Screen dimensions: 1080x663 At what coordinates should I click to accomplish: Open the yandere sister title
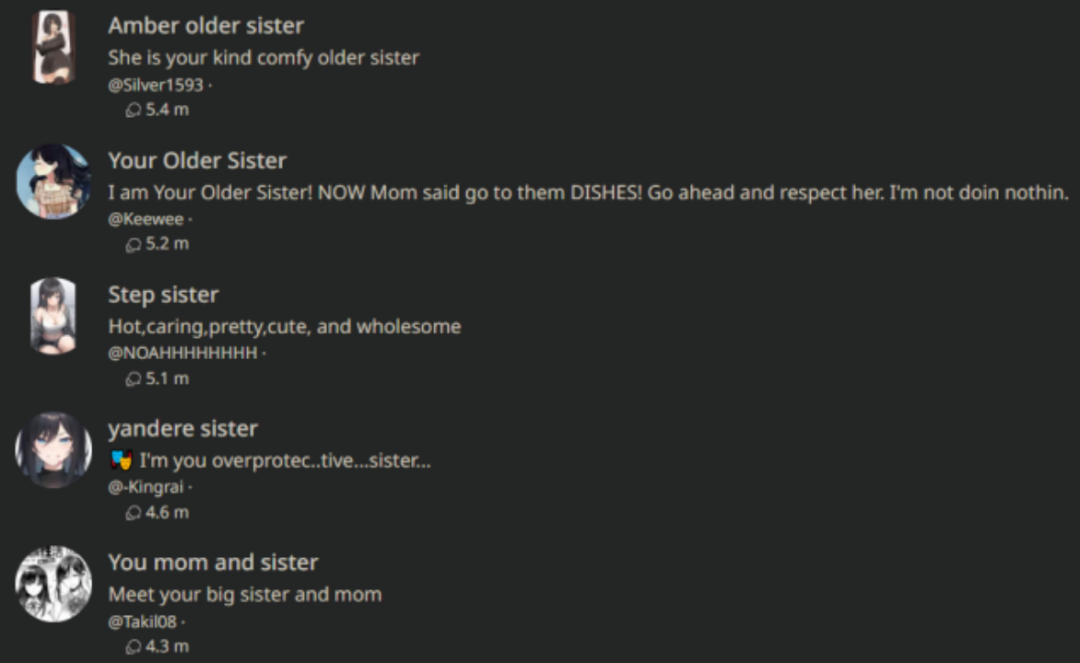(x=182, y=429)
